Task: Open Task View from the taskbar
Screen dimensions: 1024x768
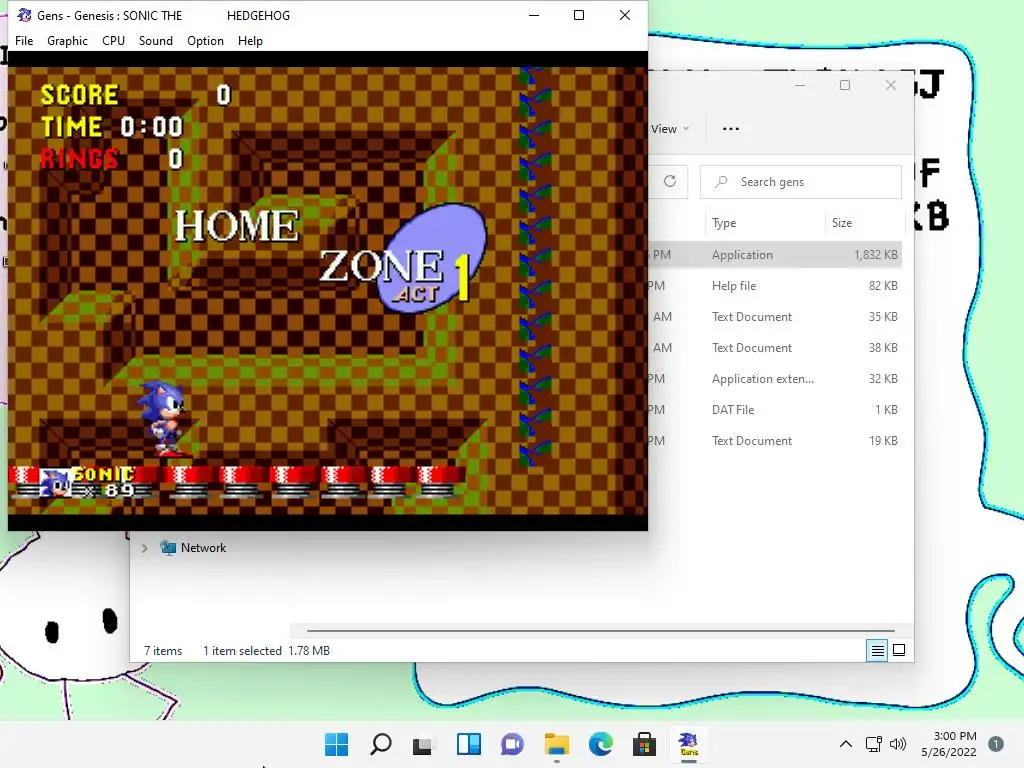Action: click(423, 744)
